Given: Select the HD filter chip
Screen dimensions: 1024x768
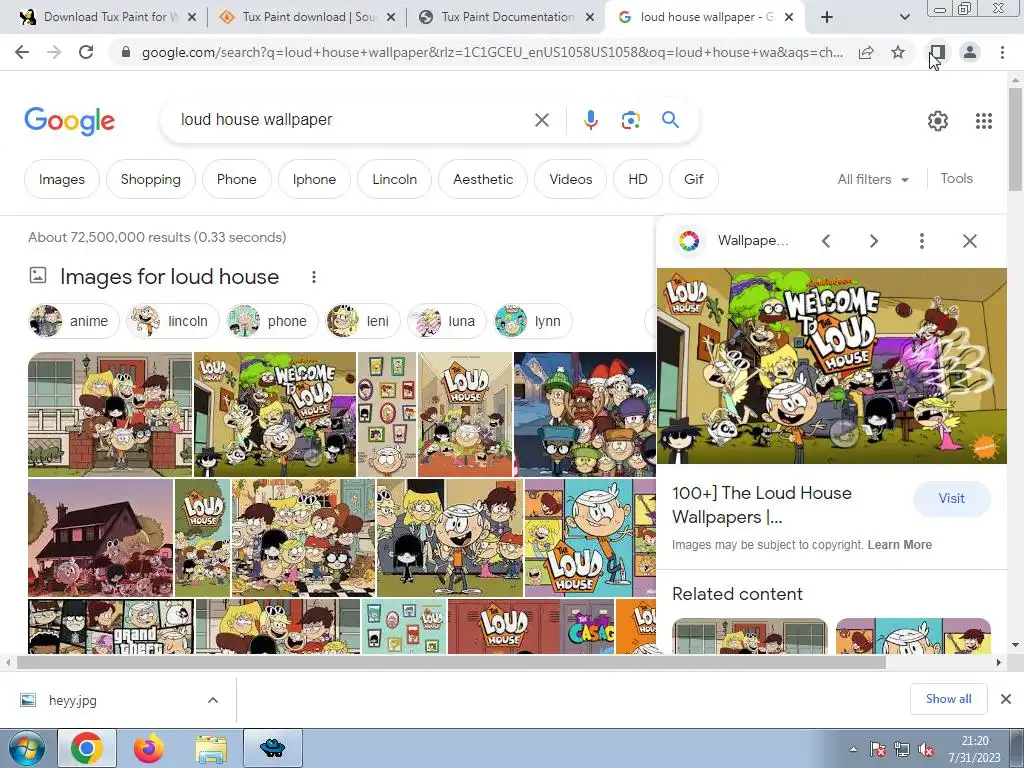Looking at the screenshot, I should coord(638,179).
